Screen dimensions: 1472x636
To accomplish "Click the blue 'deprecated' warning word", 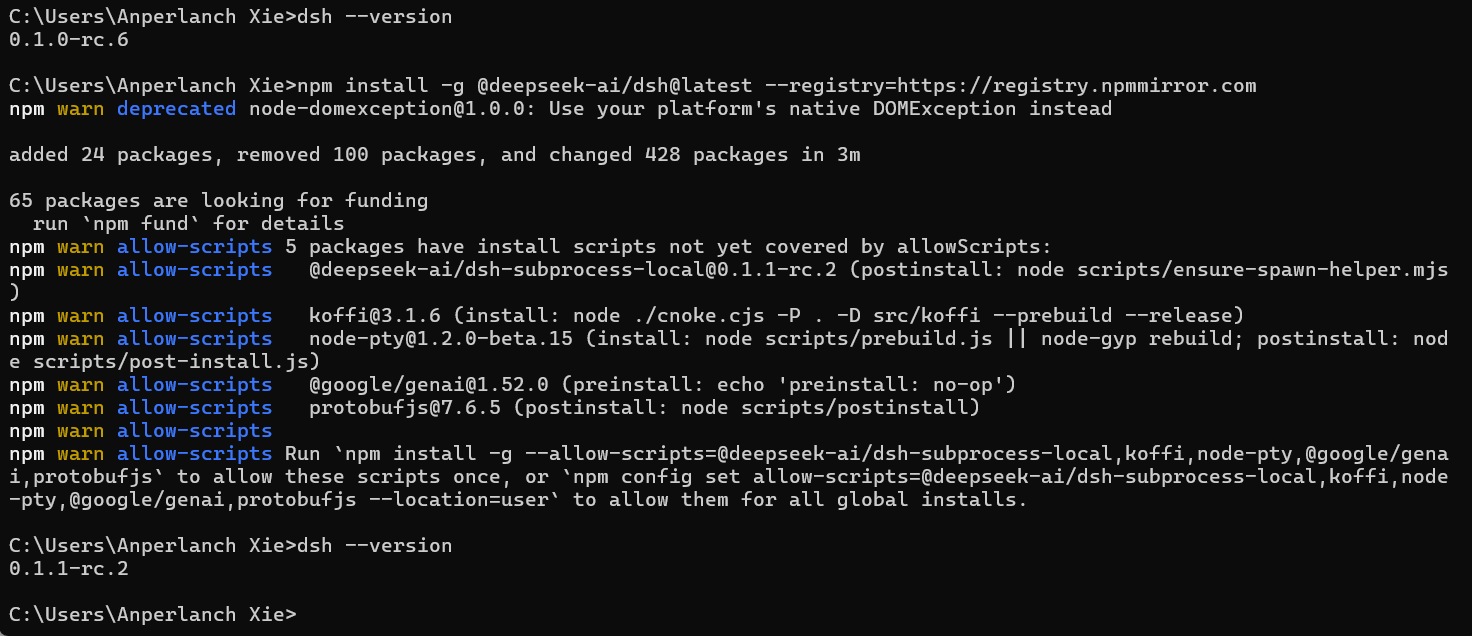I will click(177, 109).
